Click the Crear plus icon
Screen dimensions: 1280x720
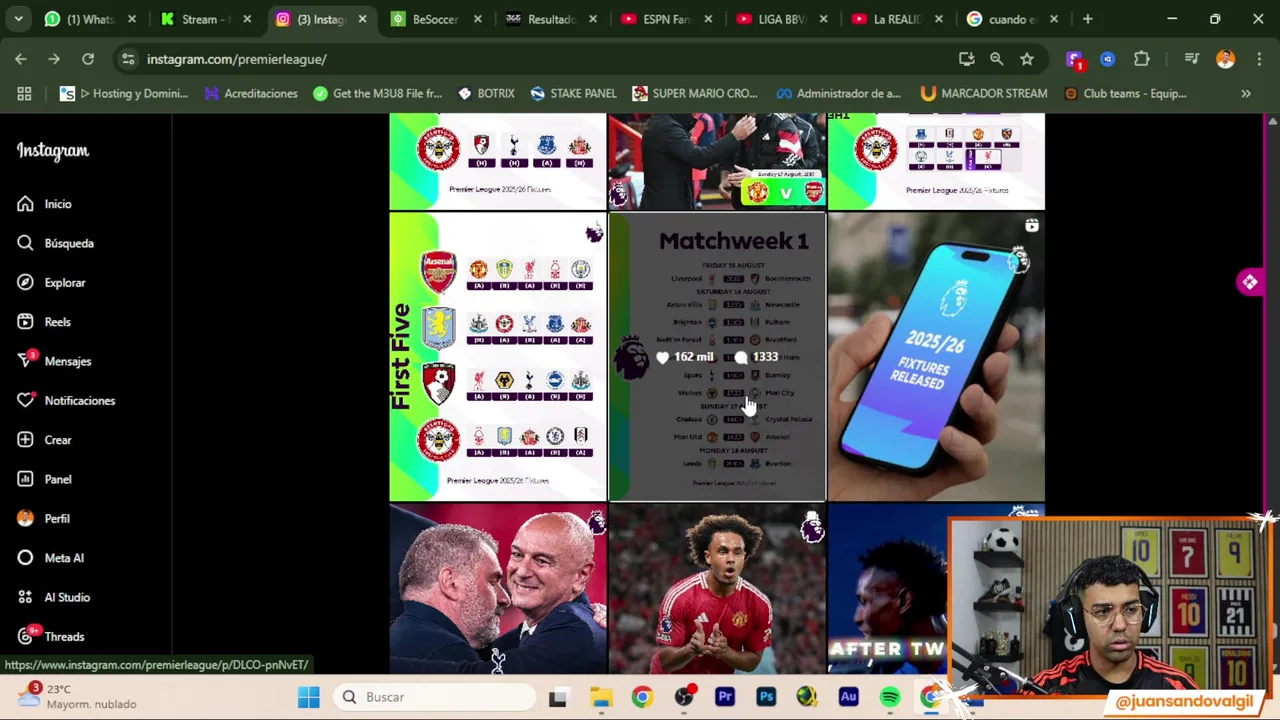pos(25,440)
